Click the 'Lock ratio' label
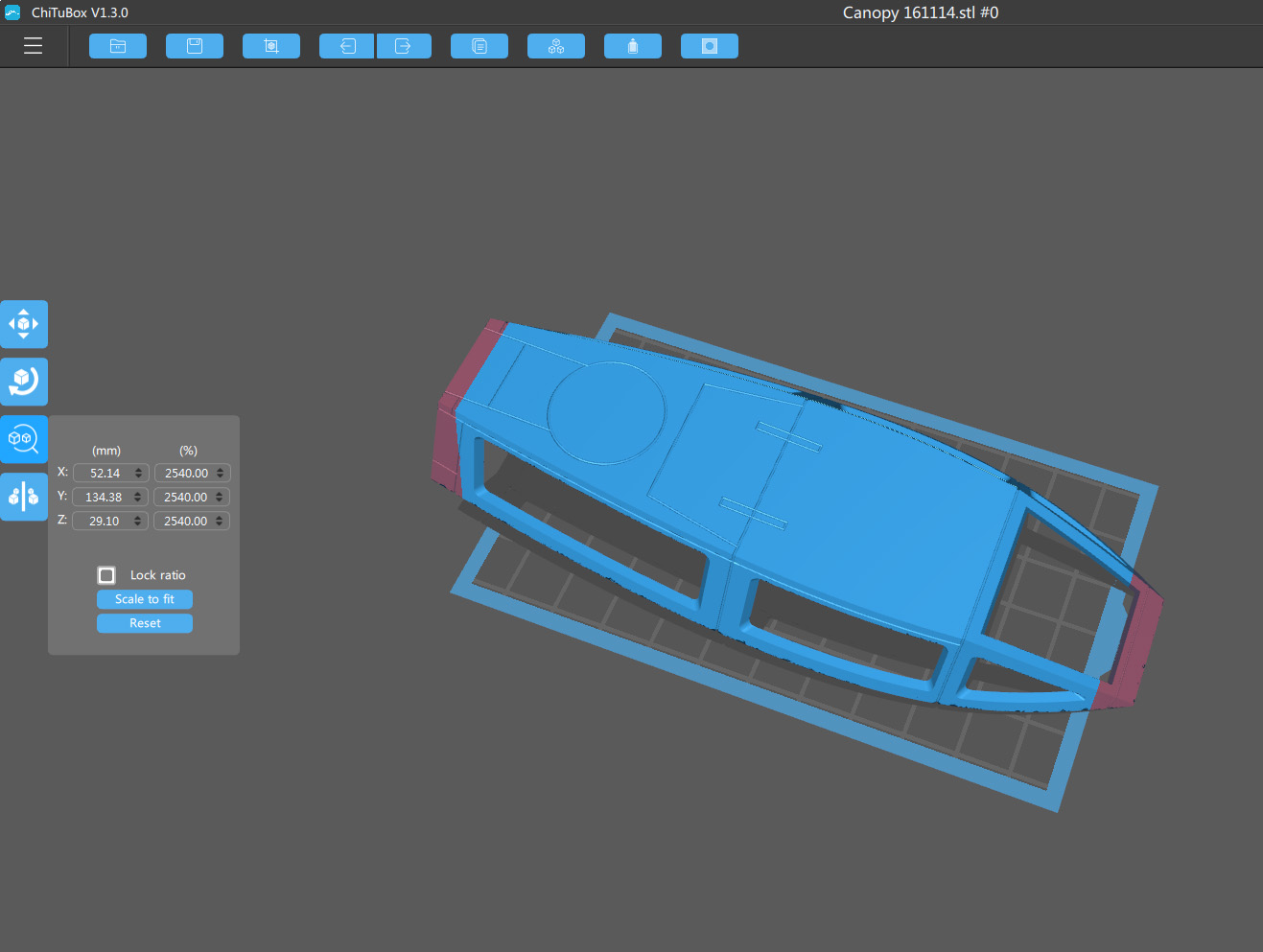Viewport: 1263px width, 952px height. 158,575
